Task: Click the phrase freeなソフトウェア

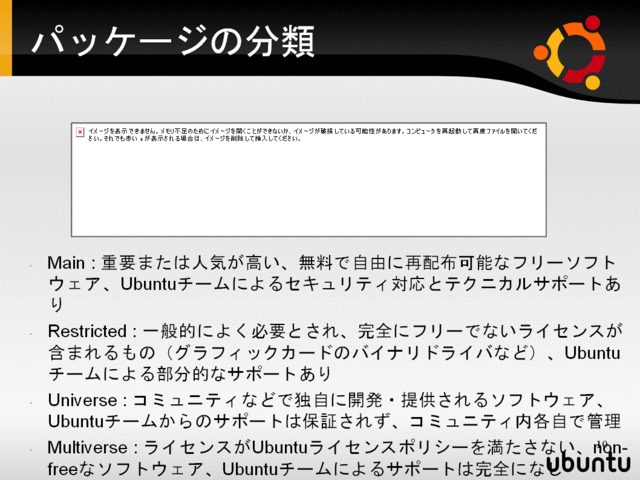Action: tap(125, 469)
